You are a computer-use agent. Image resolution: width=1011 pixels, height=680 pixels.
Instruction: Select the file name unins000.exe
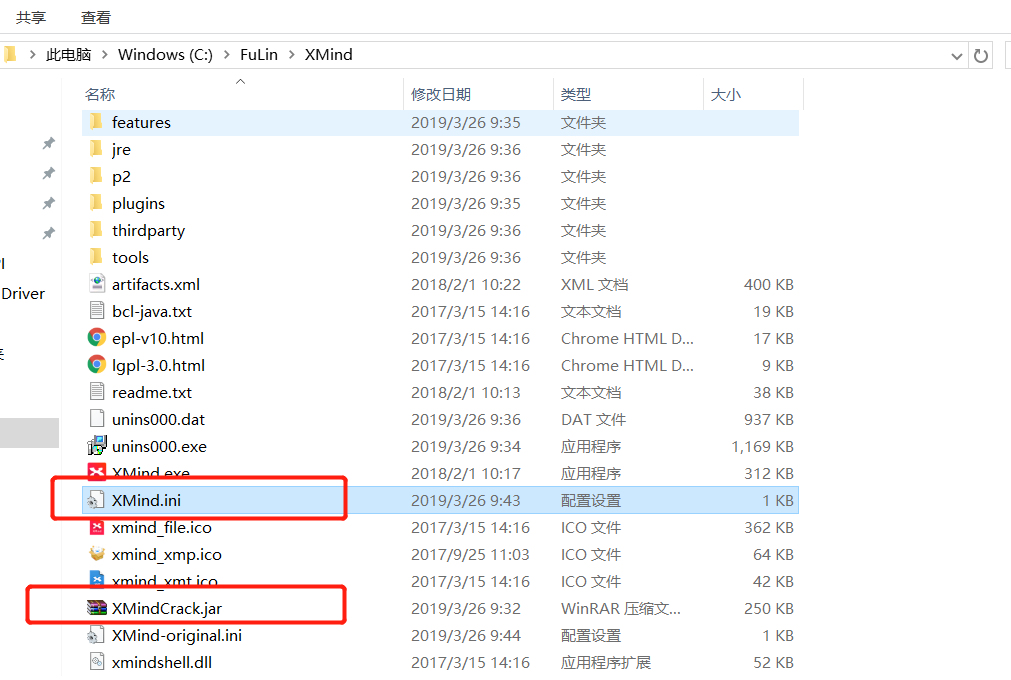[159, 447]
